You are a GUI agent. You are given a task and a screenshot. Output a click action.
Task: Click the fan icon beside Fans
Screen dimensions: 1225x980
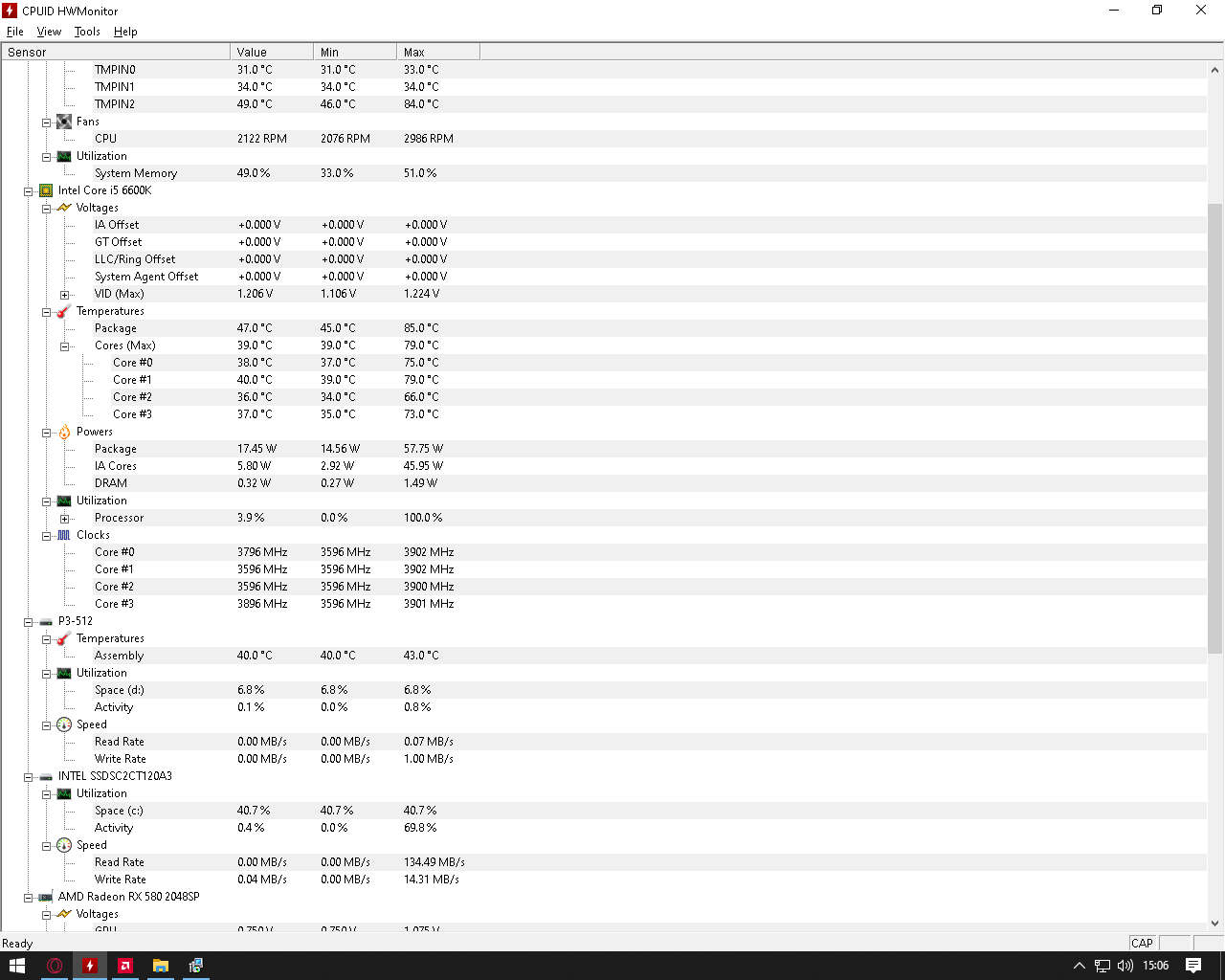[64, 122]
